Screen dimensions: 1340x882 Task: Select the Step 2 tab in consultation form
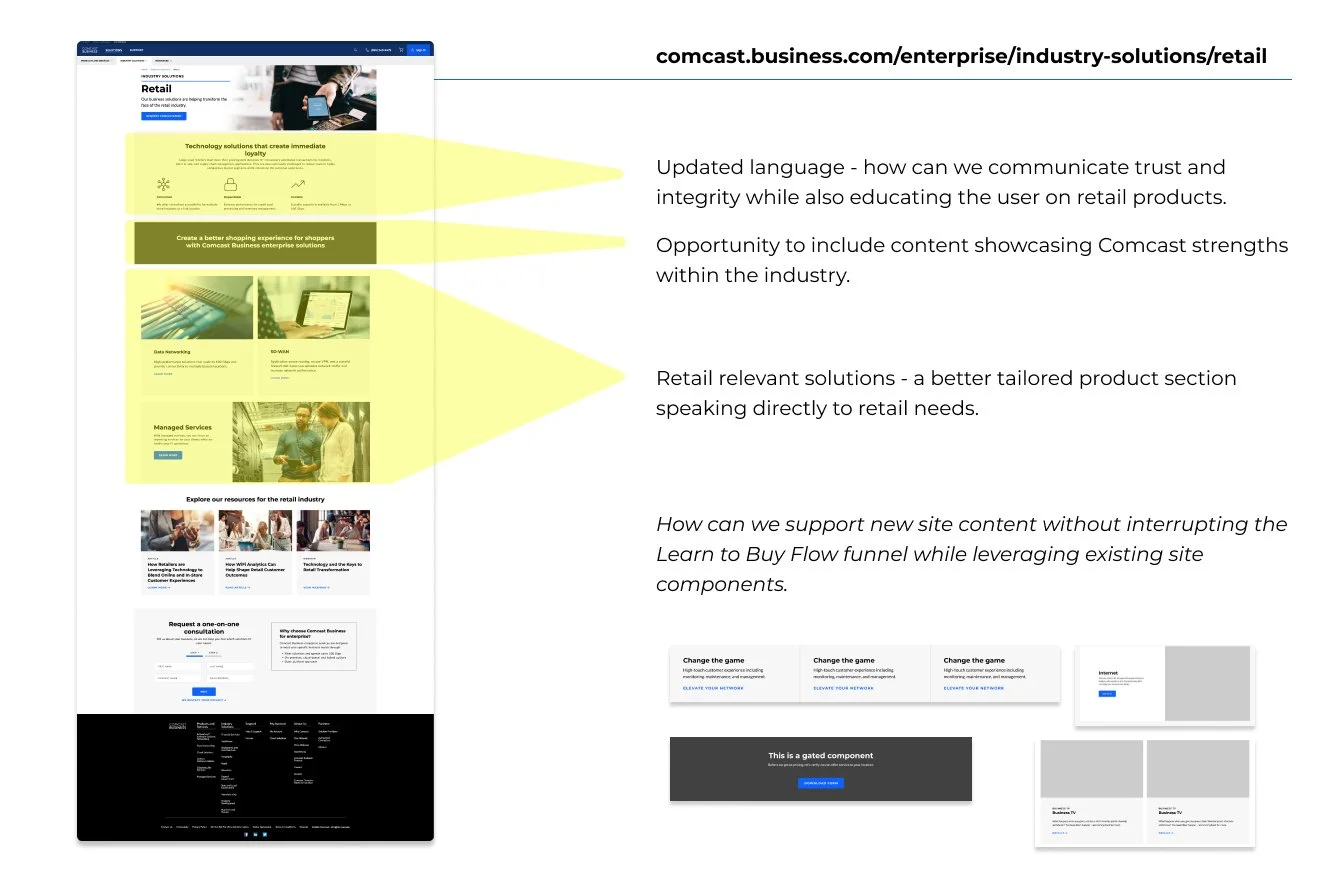point(213,654)
